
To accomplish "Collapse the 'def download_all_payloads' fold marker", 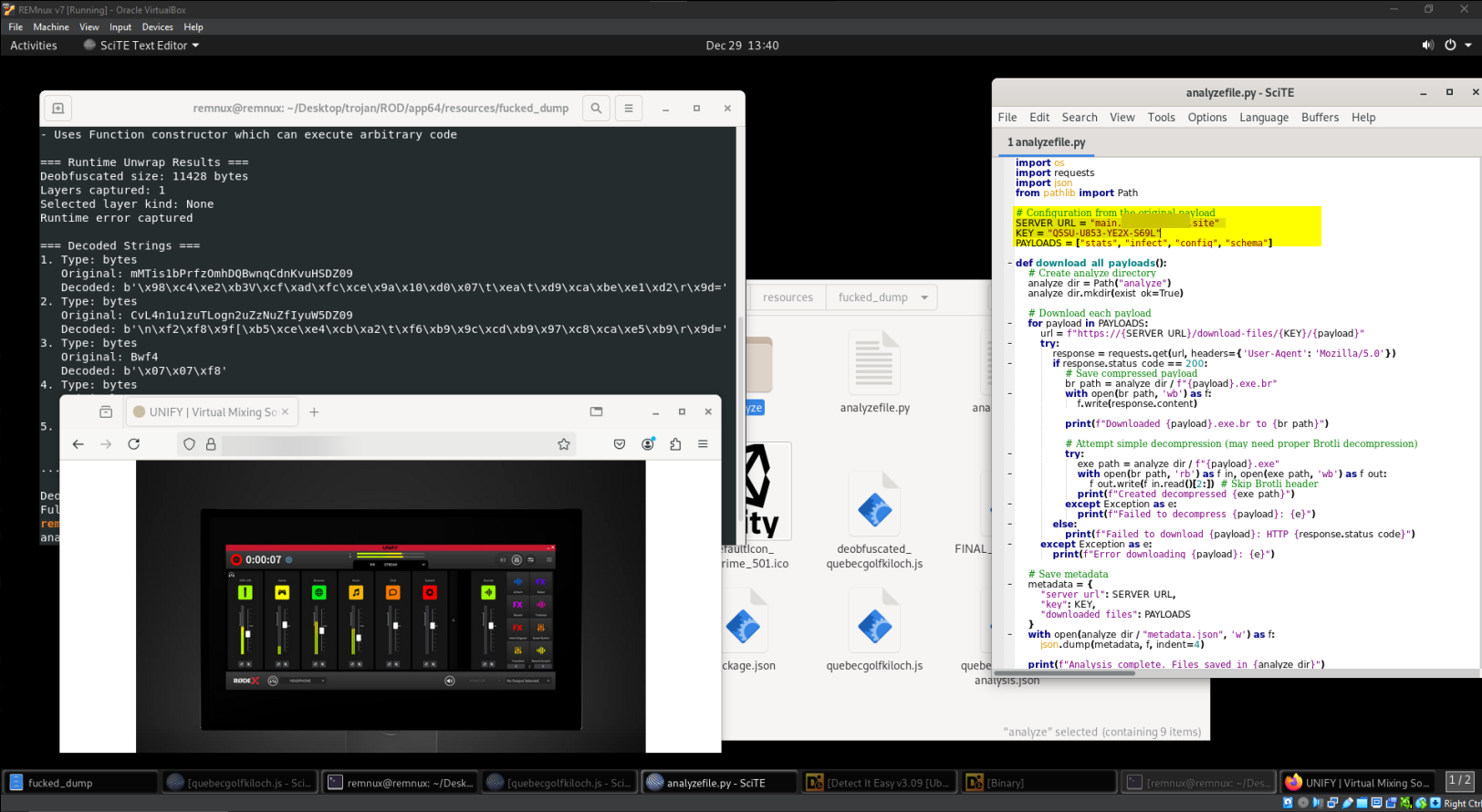I will point(1008,264).
